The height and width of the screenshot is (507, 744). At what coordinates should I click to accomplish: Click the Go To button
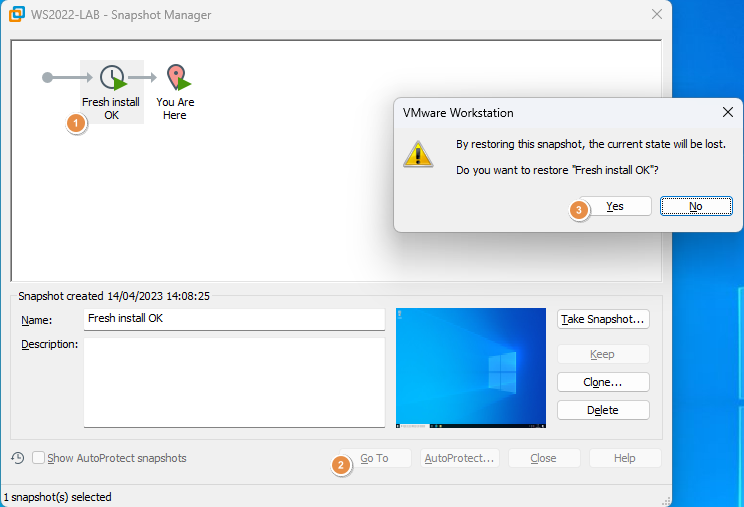(375, 458)
